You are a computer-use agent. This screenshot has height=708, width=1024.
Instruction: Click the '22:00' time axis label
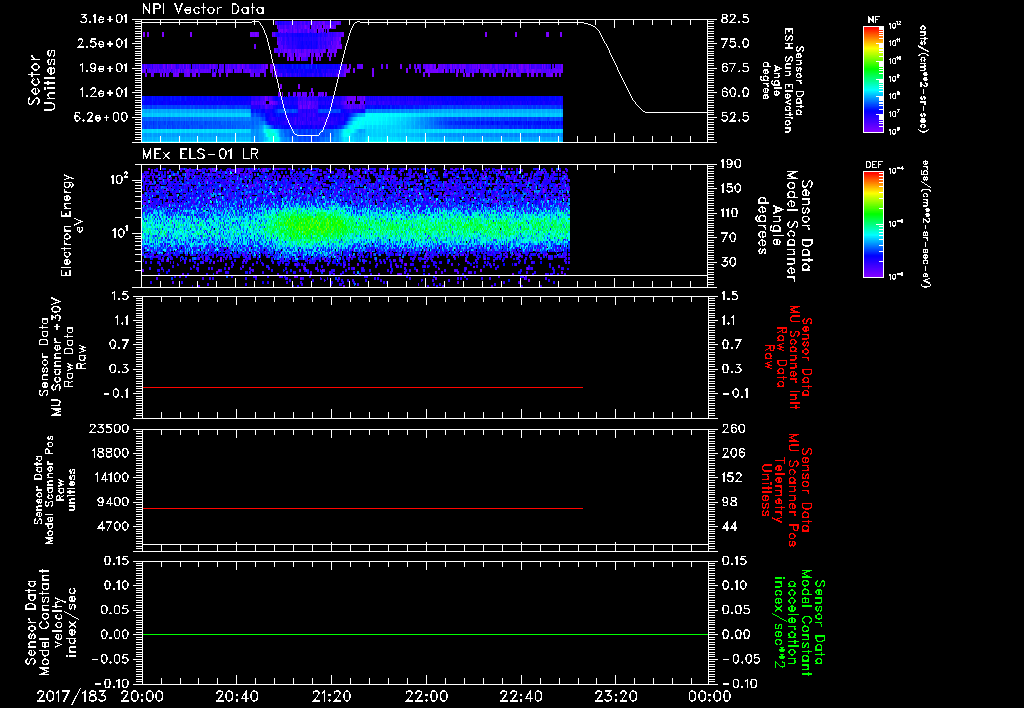click(426, 696)
